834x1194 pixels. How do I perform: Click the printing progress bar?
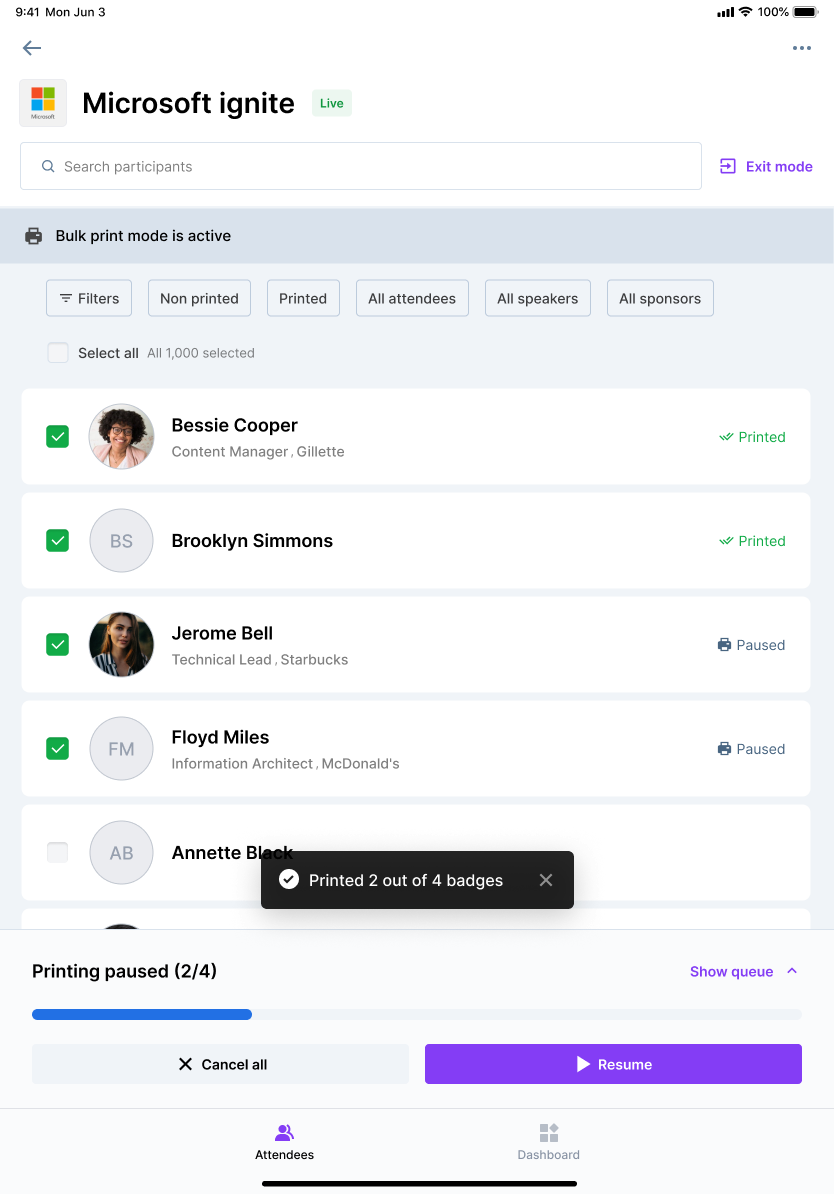(x=417, y=1014)
